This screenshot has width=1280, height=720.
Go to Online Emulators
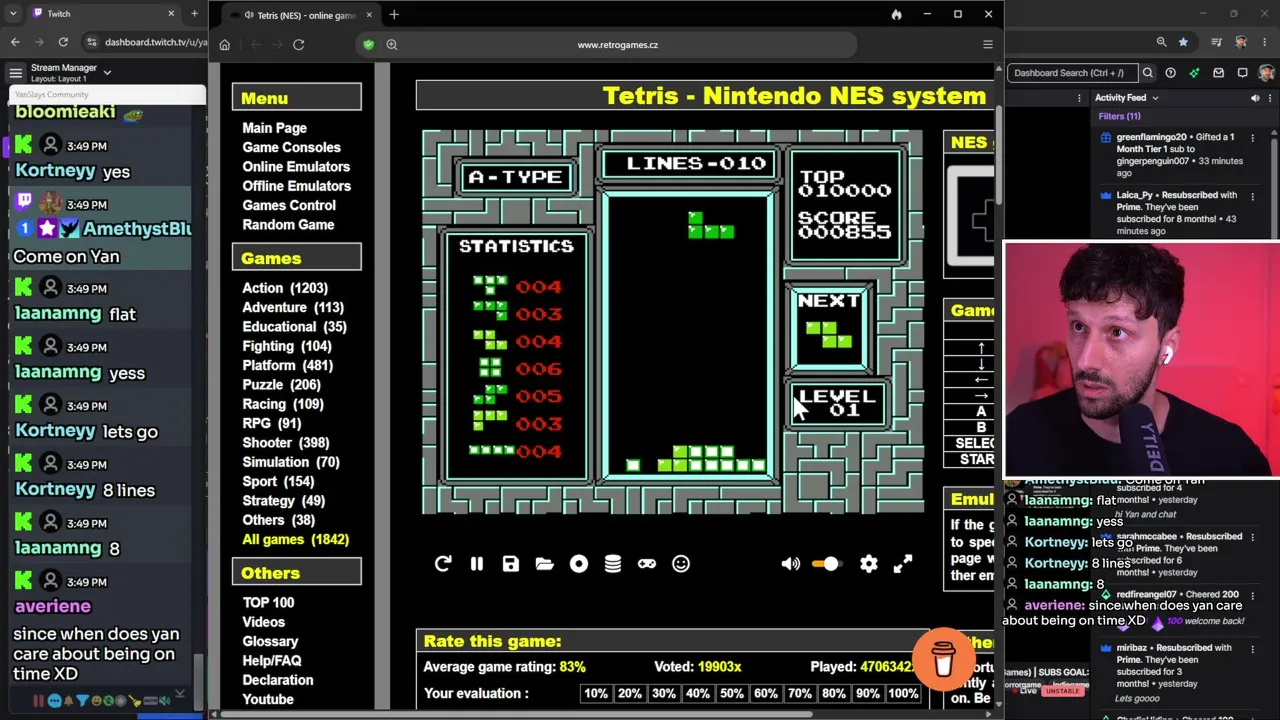pyautogui.click(x=296, y=167)
